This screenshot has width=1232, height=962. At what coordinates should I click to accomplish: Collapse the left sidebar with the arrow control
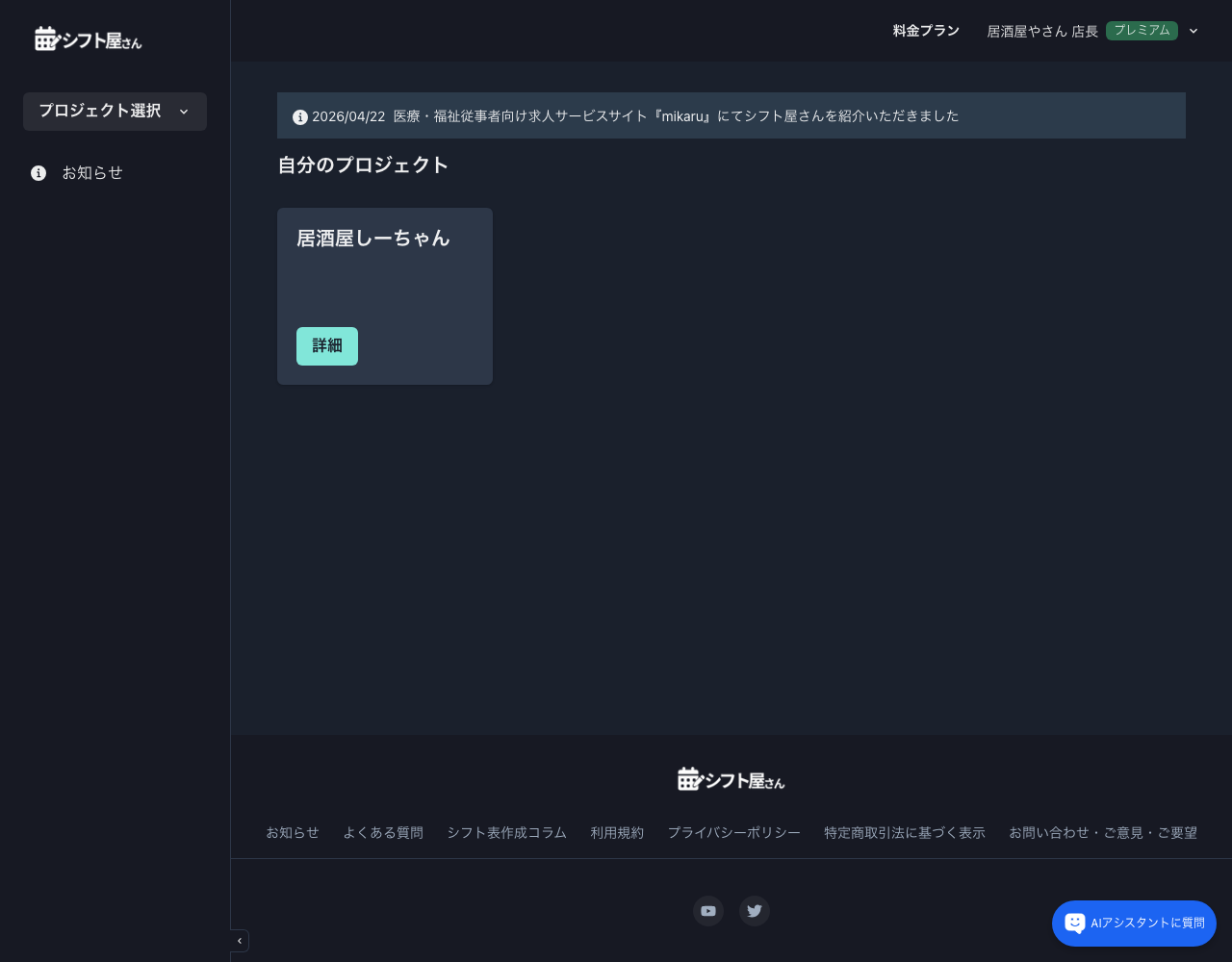click(239, 941)
